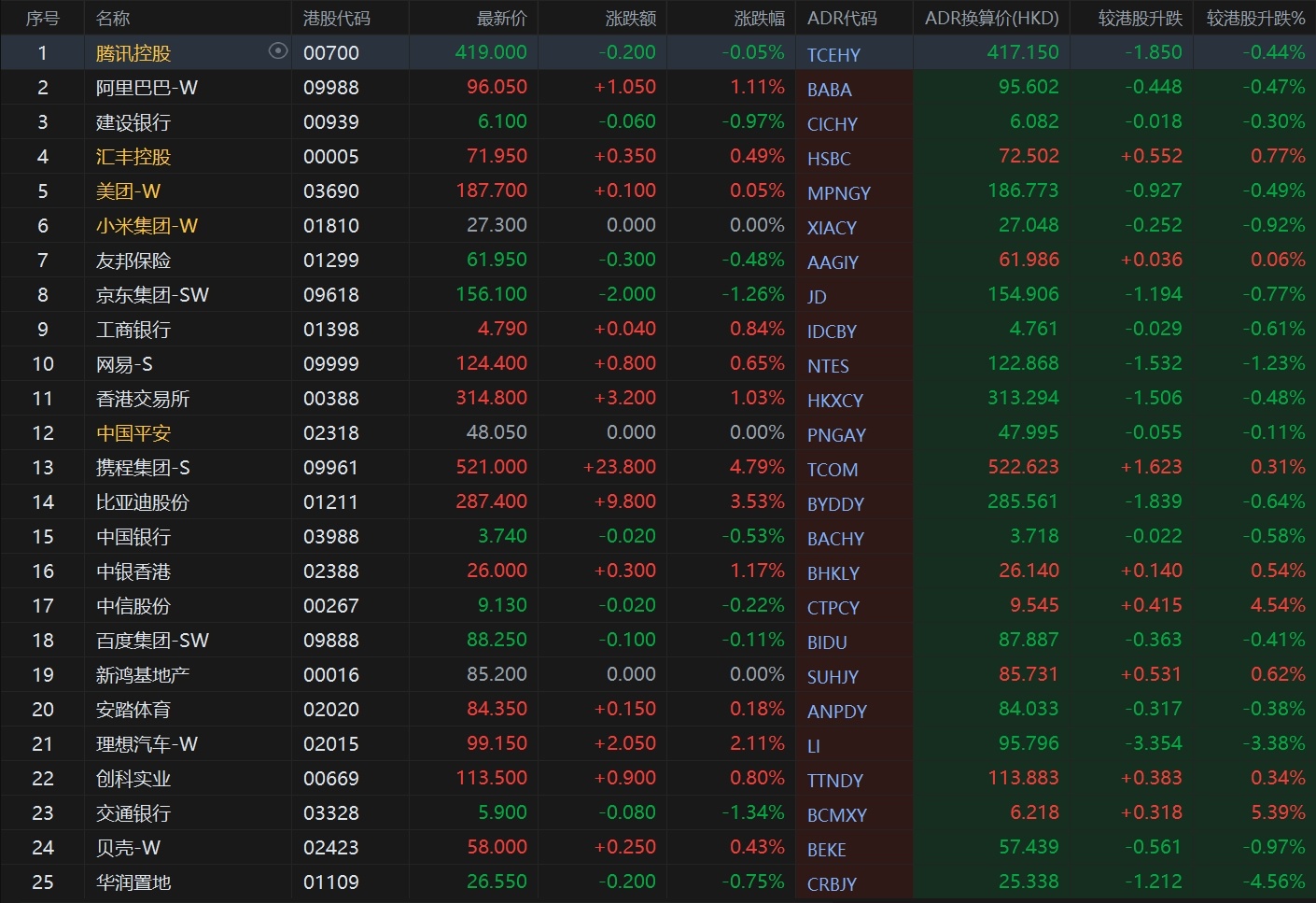Click the BIDU ADR code
This screenshot has width=1316, height=903.
[827, 642]
